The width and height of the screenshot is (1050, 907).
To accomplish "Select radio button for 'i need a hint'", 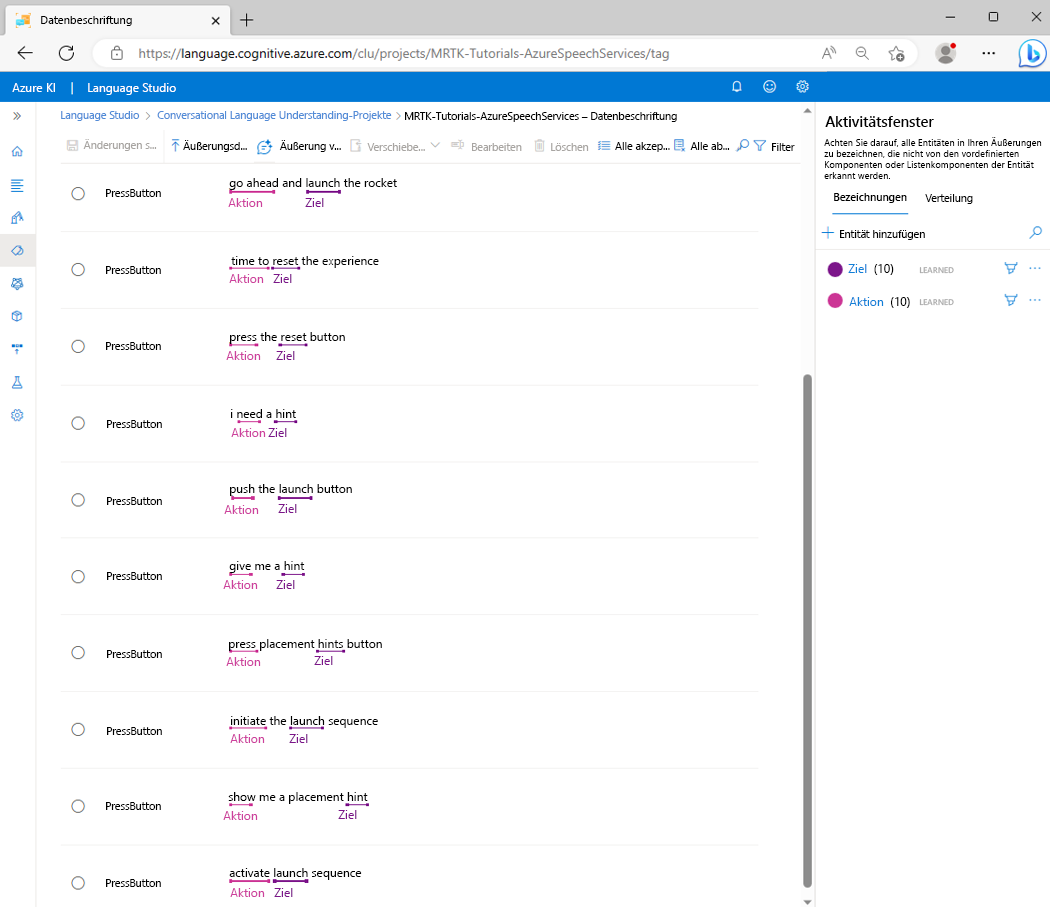I will [78, 423].
